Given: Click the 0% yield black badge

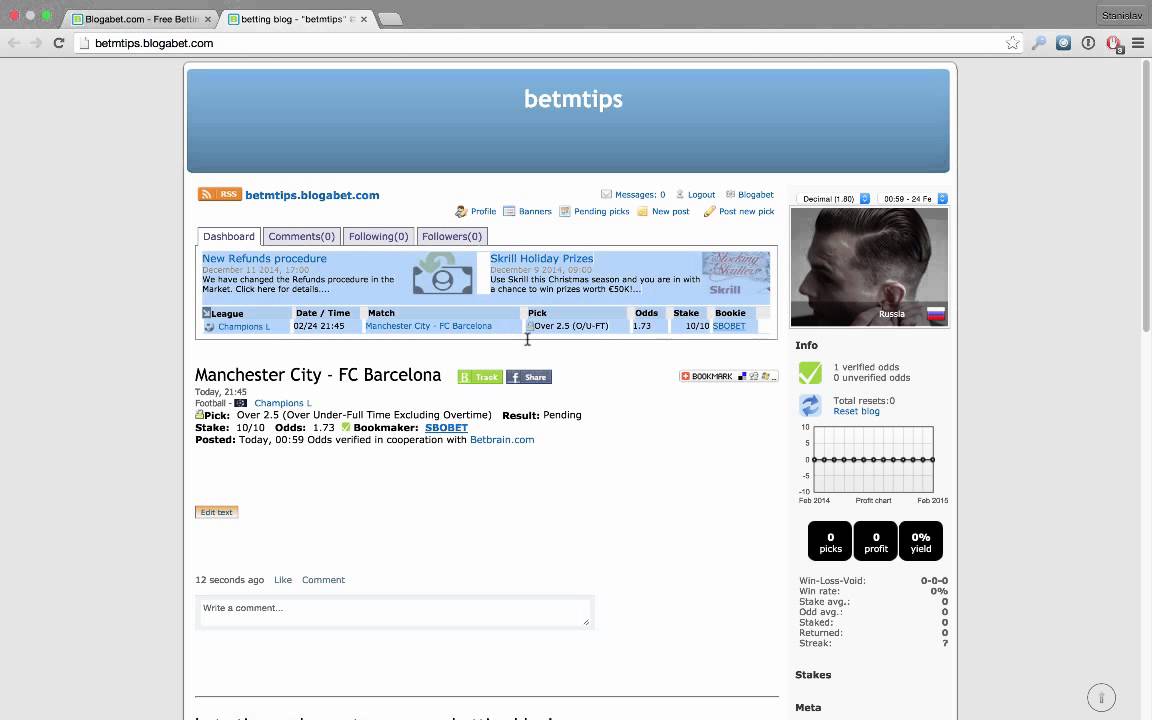Looking at the screenshot, I should (921, 541).
